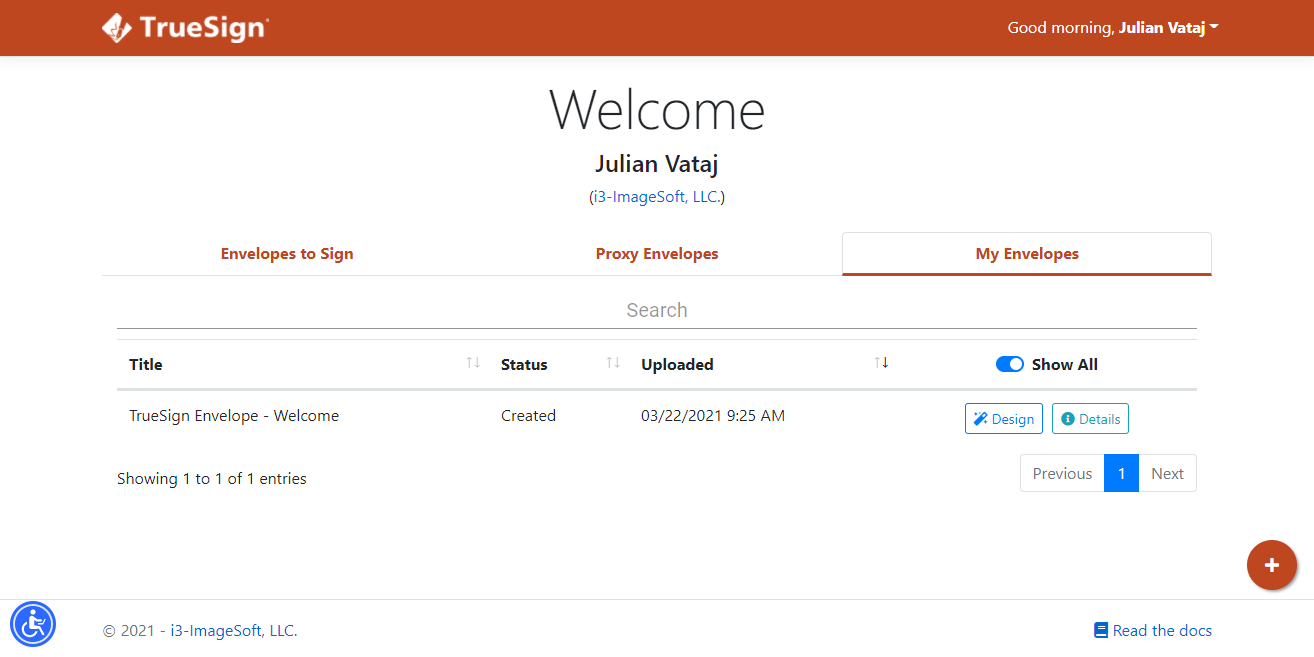Click the info icon on the Details button
Screen dimensions: 1314x657
pyautogui.click(x=1069, y=418)
